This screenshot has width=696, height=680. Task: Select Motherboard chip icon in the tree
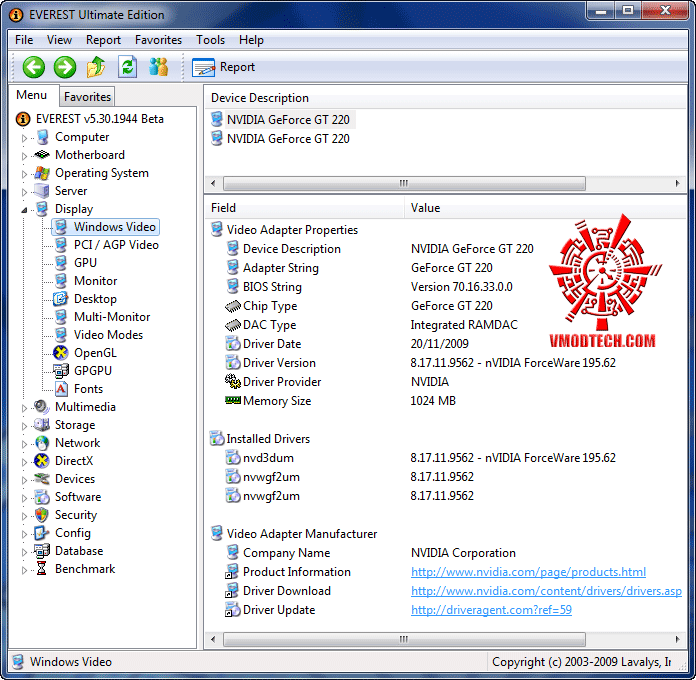[x=42, y=155]
